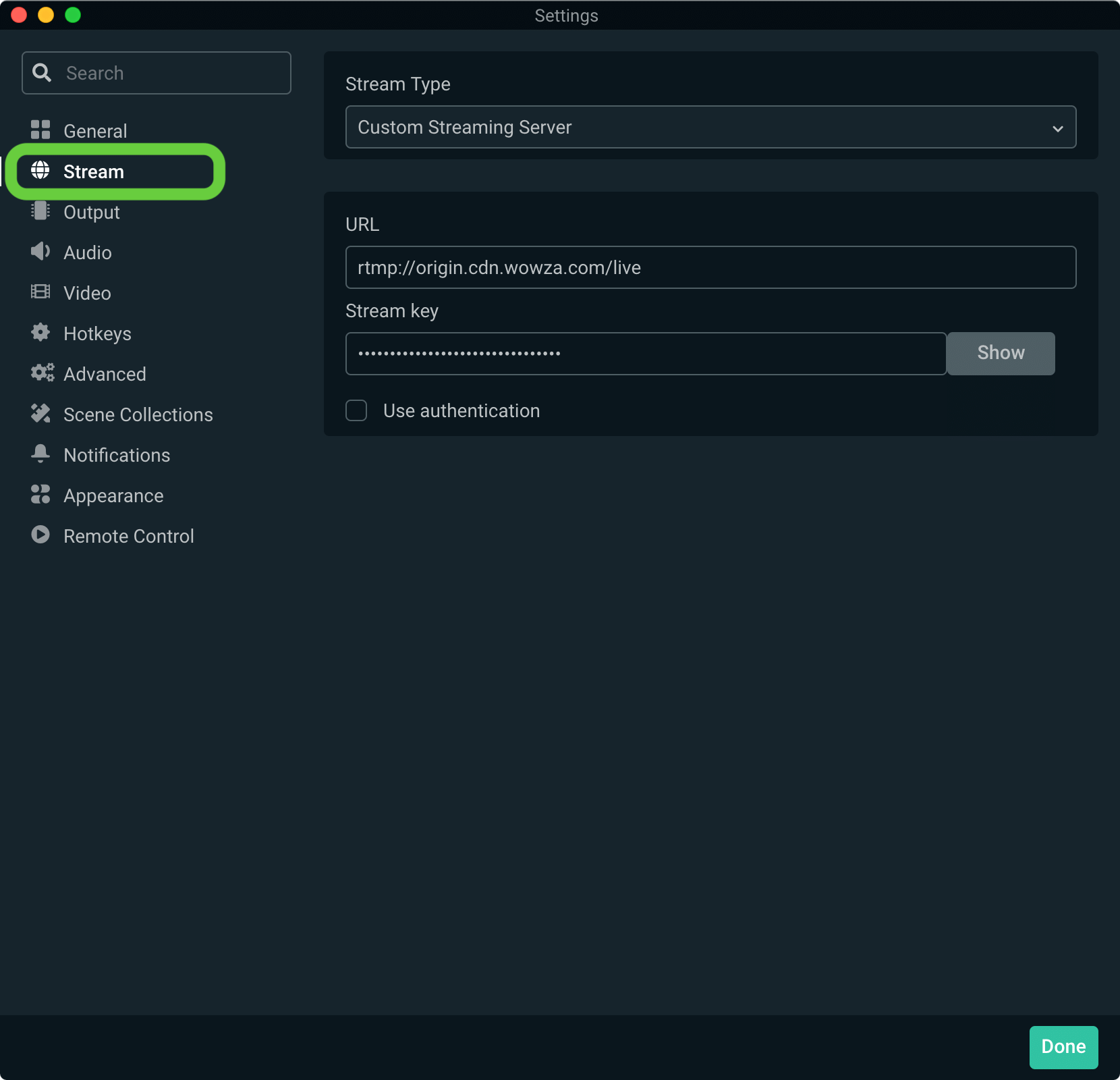Go to Notifications settings
1120x1080 pixels.
point(117,455)
